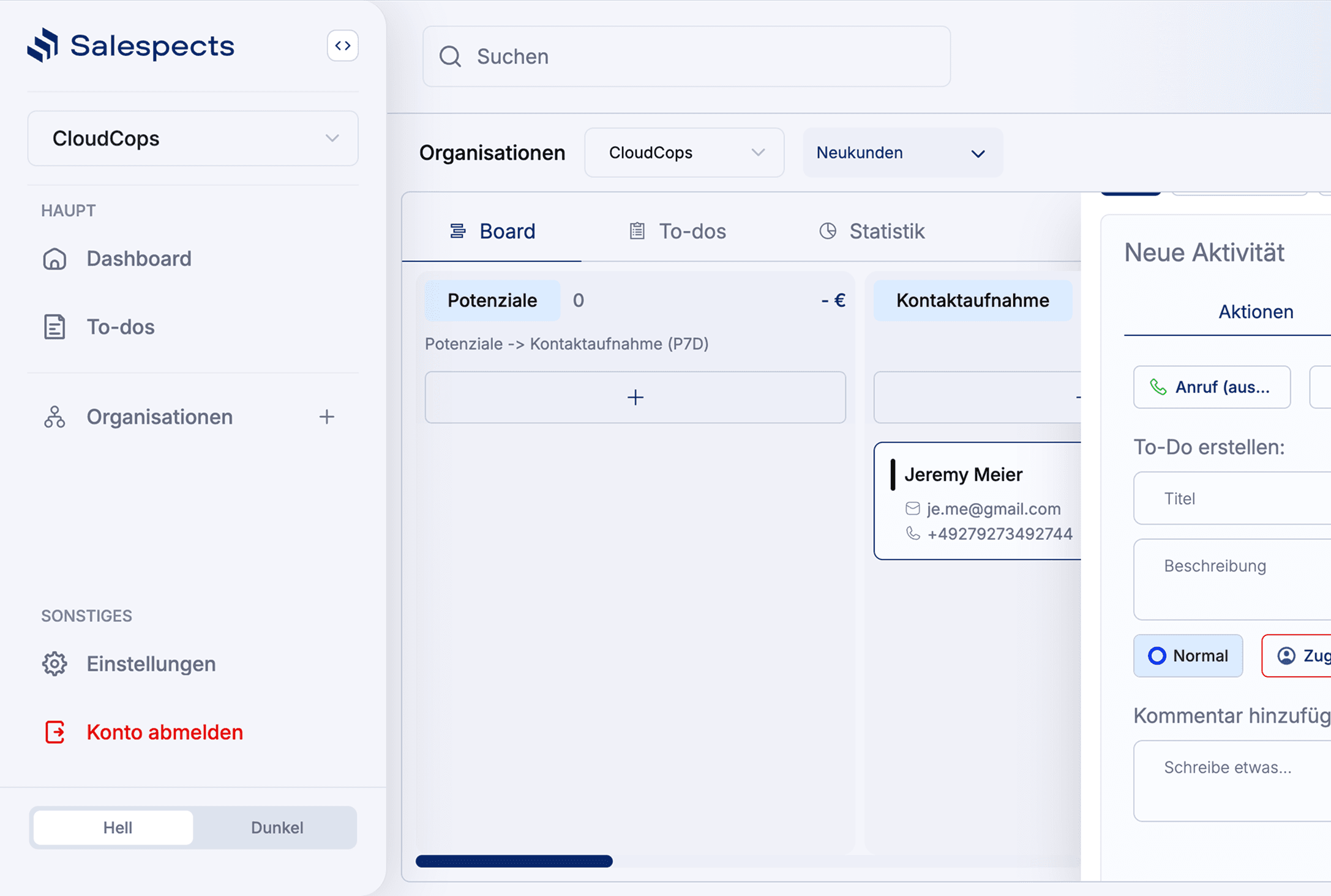Expand the Neukunden pipeline dropdown
Image resolution: width=1331 pixels, height=896 pixels.
click(902, 152)
